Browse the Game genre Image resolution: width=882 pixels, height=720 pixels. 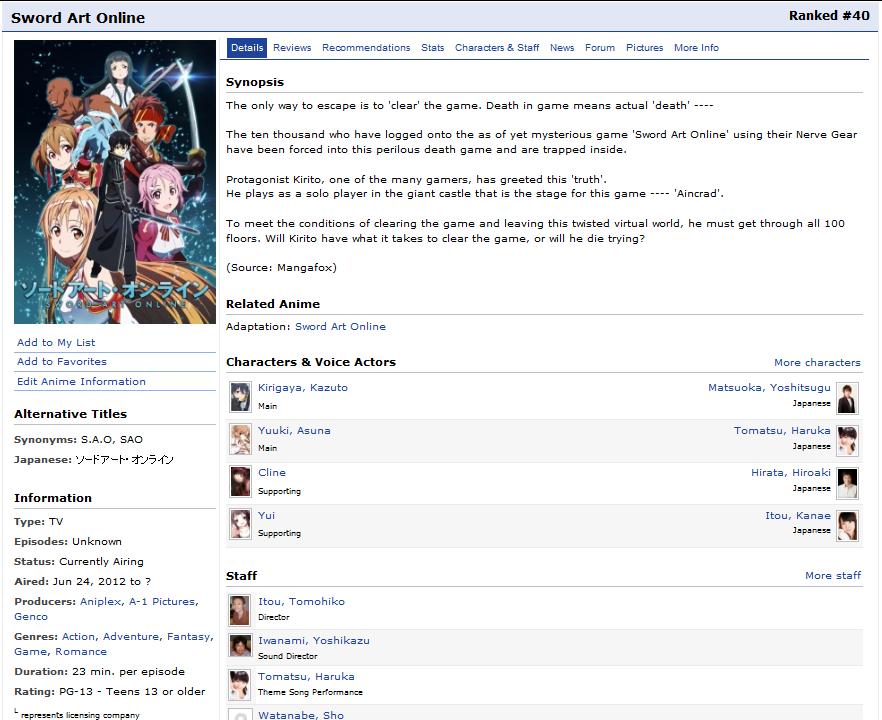(31, 651)
